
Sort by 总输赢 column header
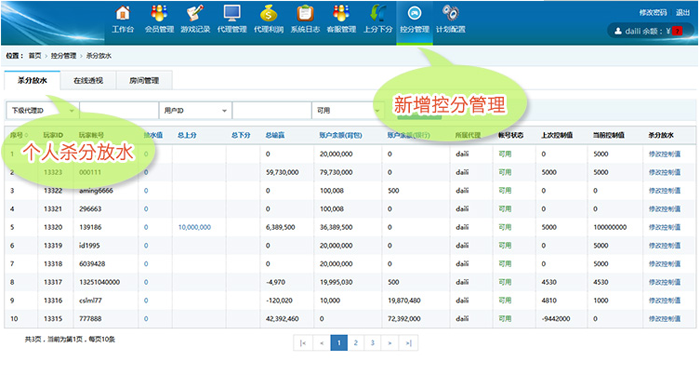coord(275,135)
